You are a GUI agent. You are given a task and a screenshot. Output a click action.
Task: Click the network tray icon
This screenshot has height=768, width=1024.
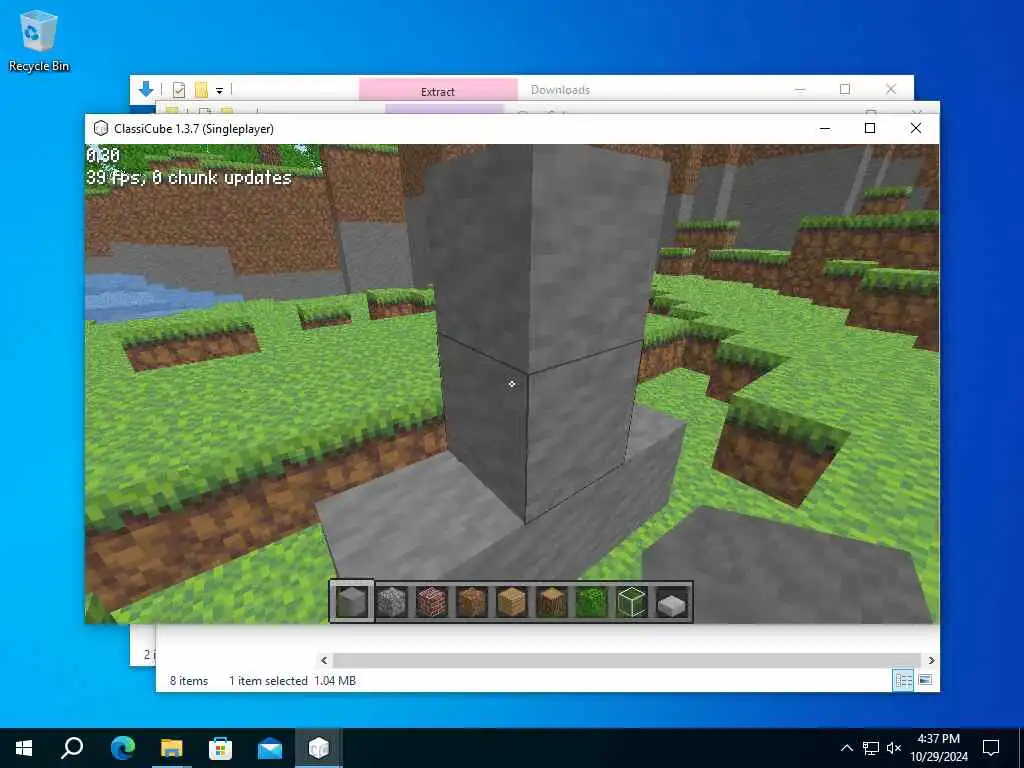pos(871,748)
